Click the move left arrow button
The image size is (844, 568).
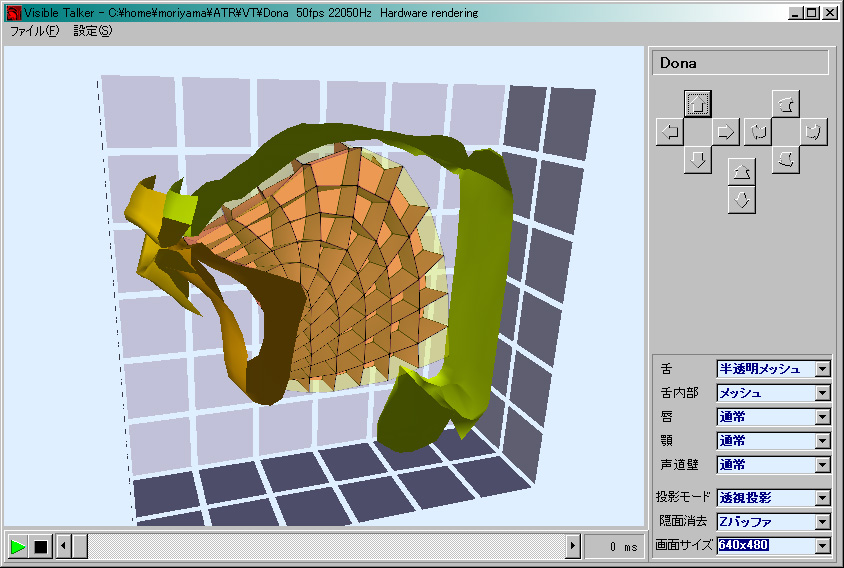(669, 131)
